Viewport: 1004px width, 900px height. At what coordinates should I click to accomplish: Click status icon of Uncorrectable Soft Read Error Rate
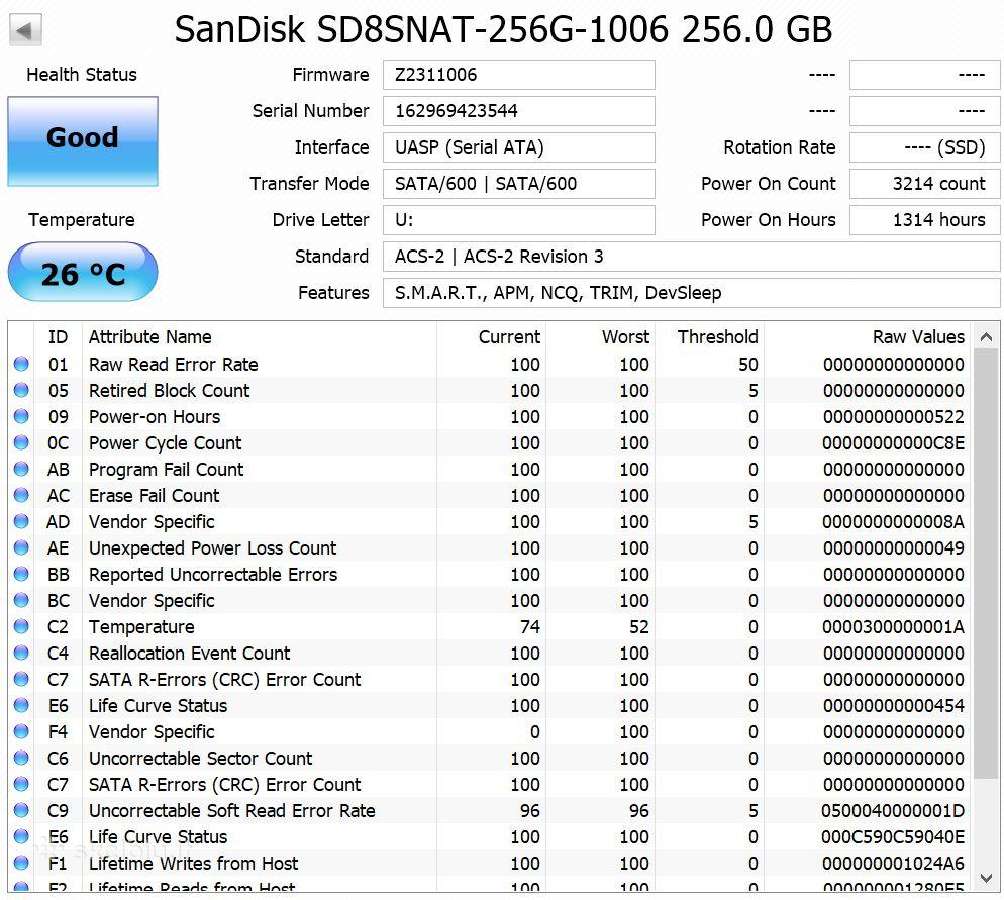click(21, 810)
